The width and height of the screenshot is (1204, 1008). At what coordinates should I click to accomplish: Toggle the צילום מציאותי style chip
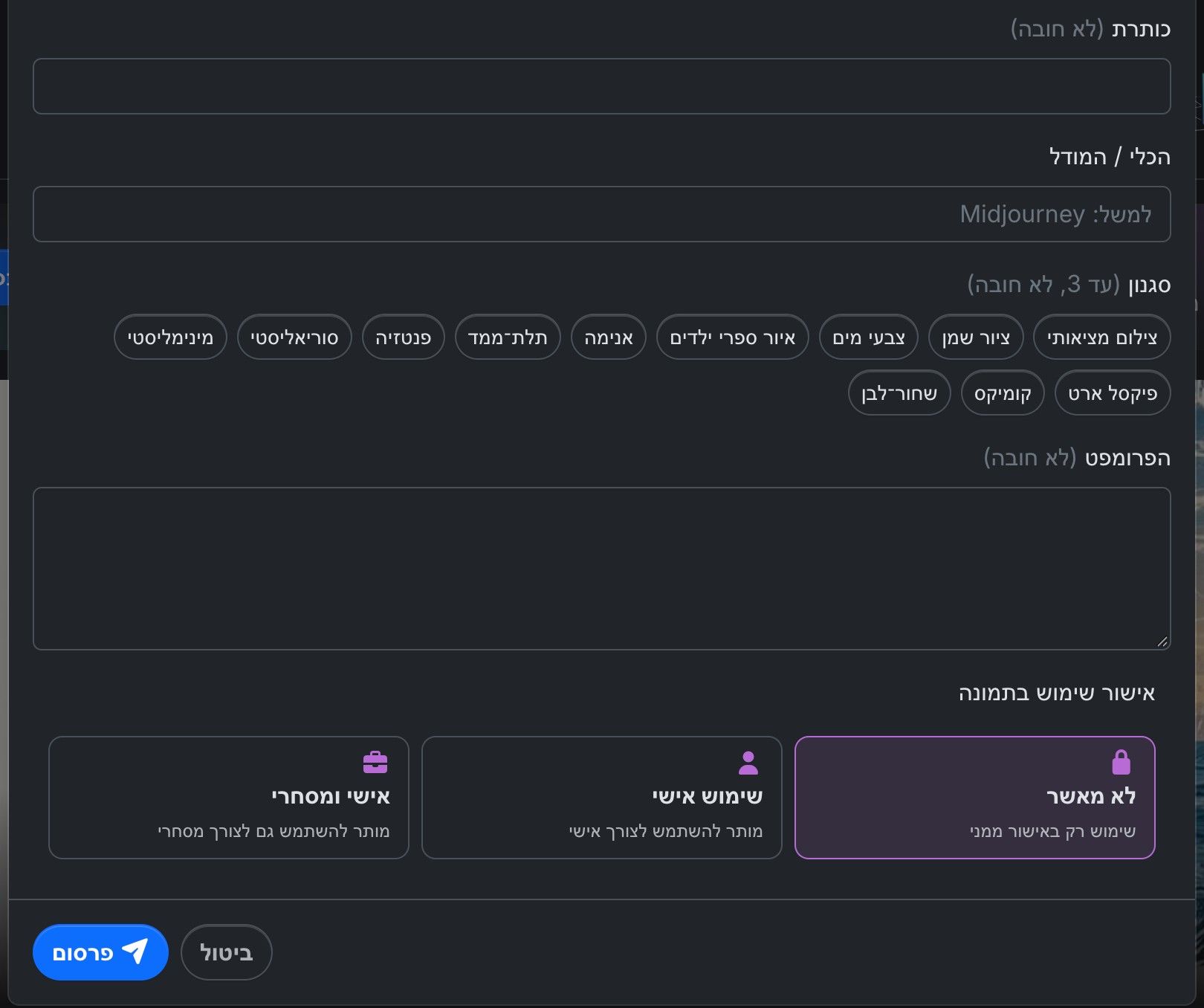[1101, 337]
